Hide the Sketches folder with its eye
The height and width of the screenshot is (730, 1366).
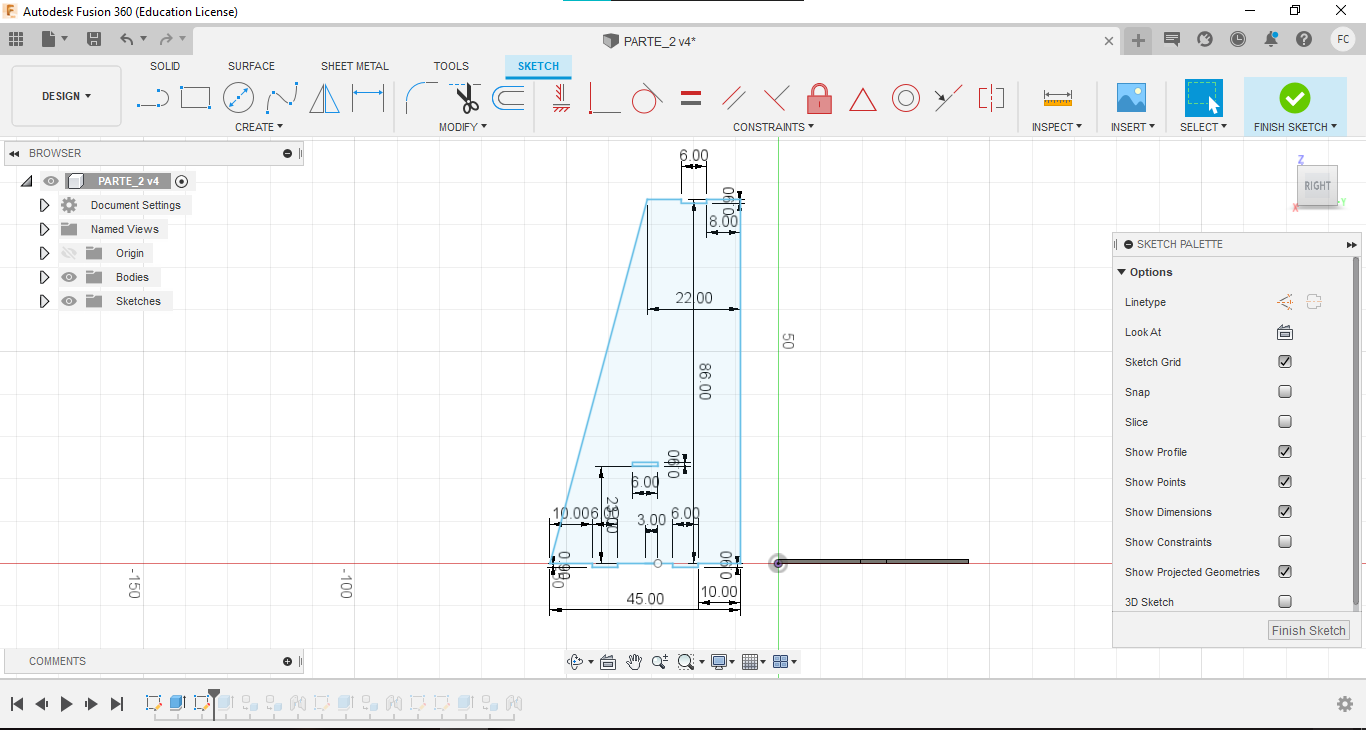[69, 301]
